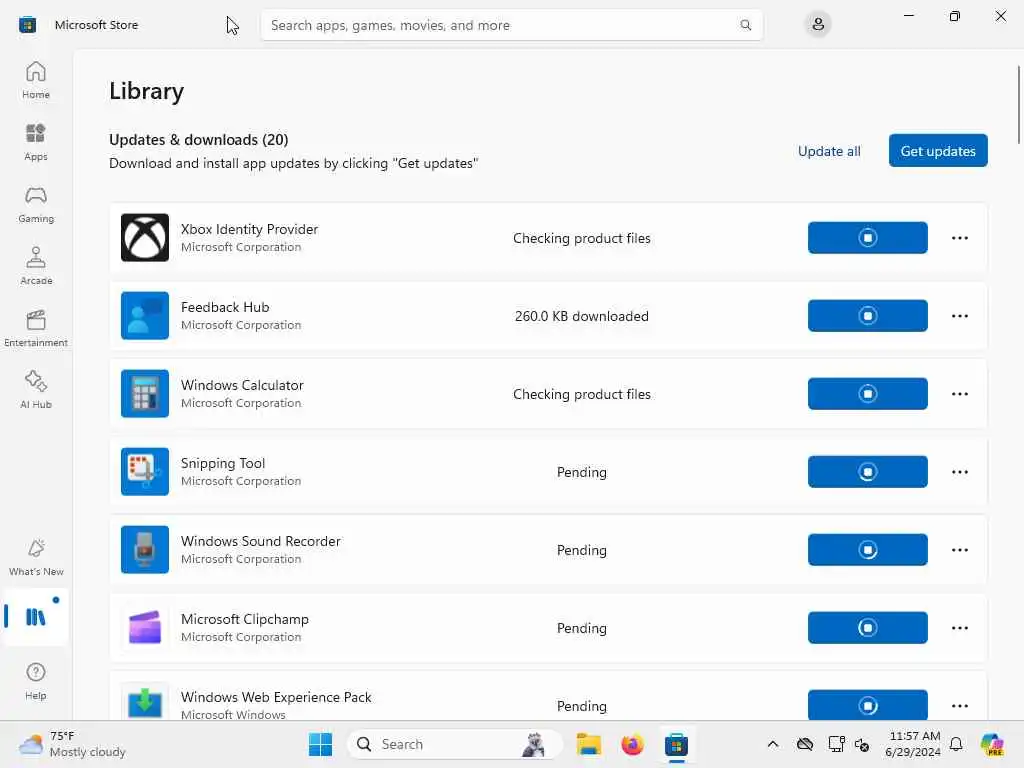This screenshot has height=768, width=1024.
Task: Open the notifications bell in taskbar
Action: 956,744
